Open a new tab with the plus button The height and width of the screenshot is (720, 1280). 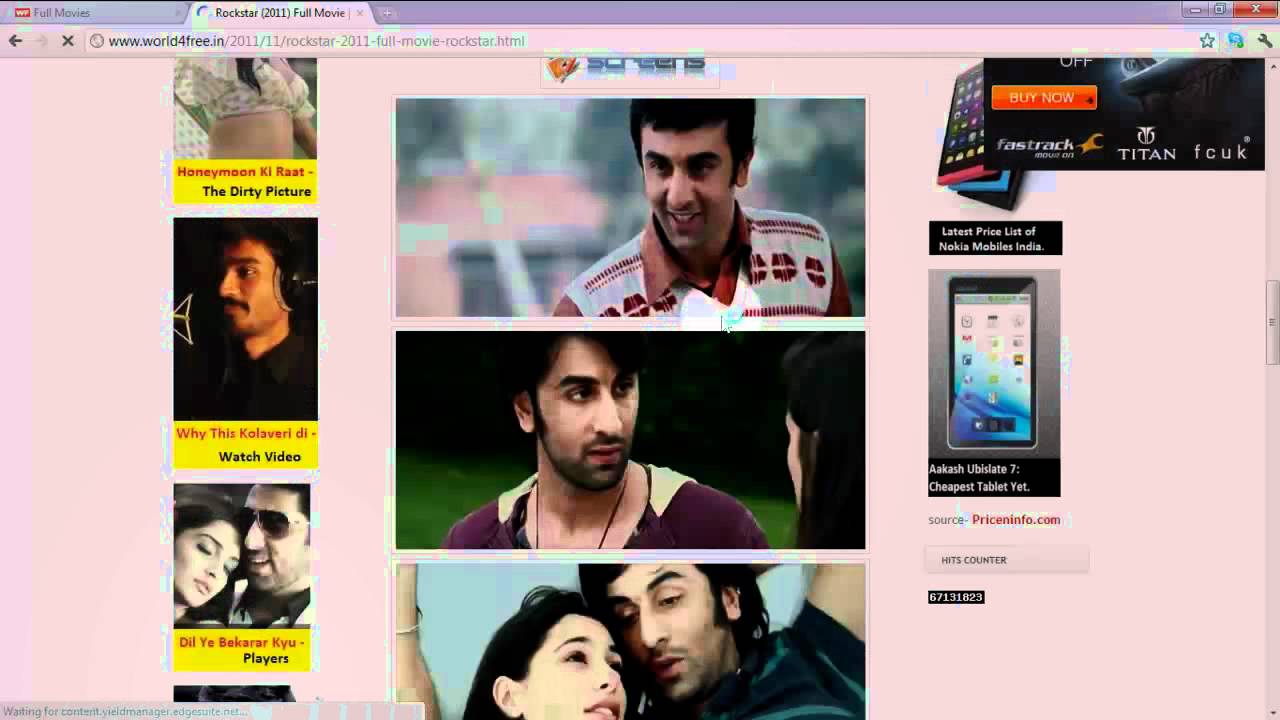tap(387, 13)
